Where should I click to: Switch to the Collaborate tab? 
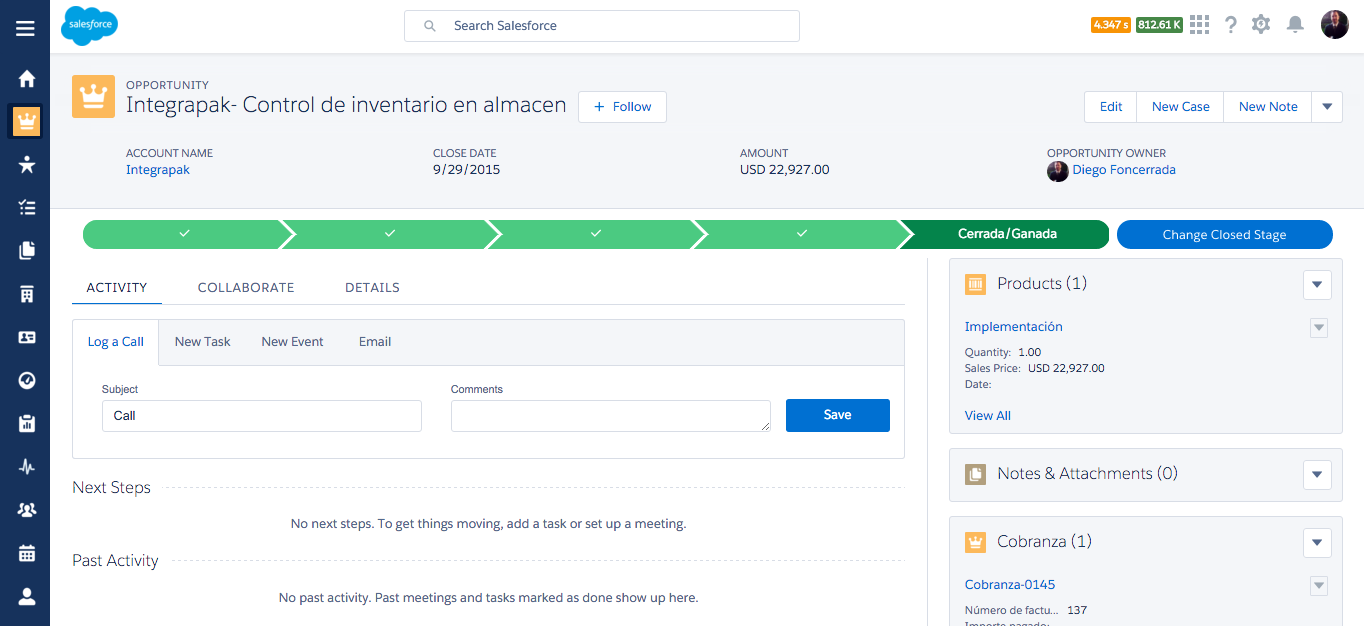[246, 288]
